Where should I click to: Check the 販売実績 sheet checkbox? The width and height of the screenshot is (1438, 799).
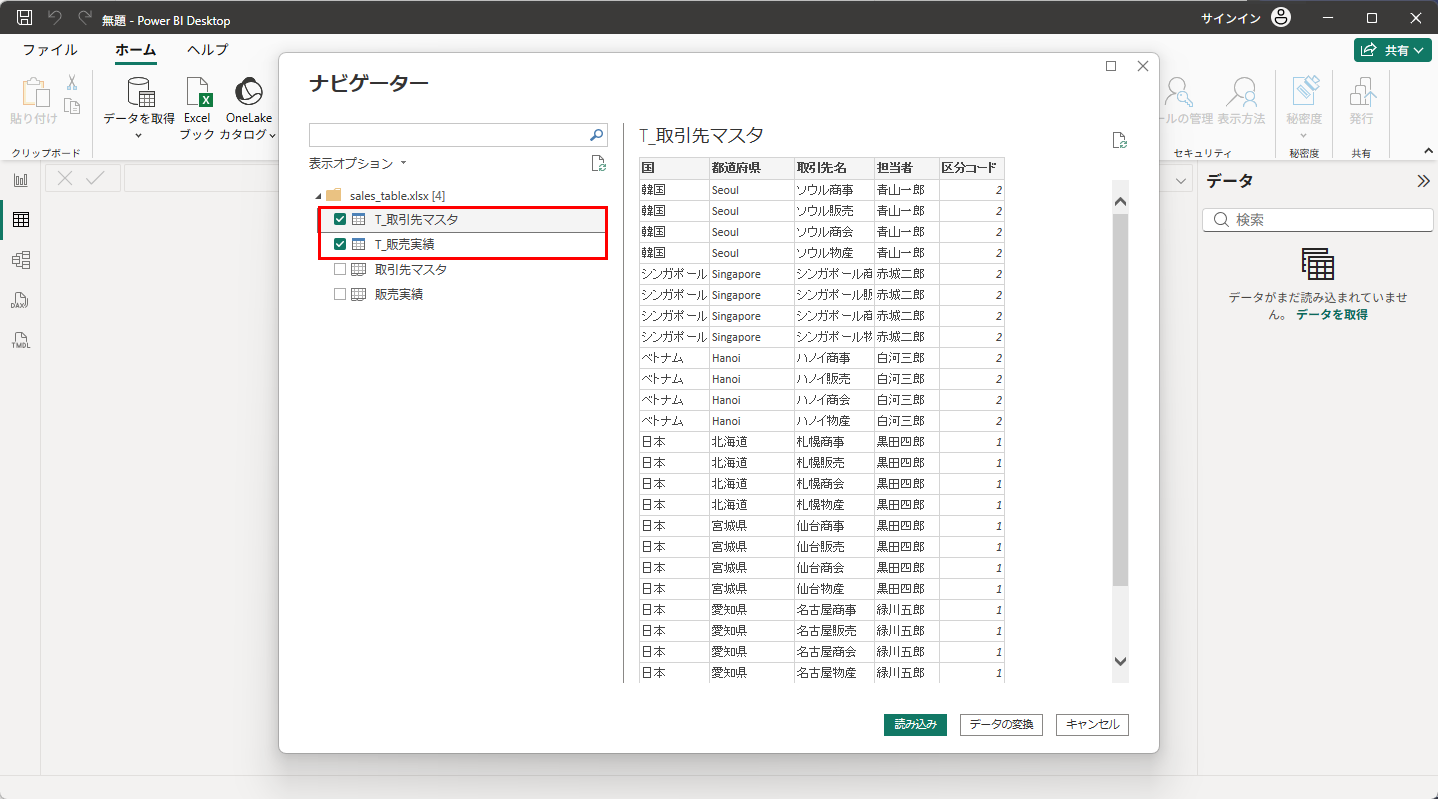pyautogui.click(x=340, y=294)
